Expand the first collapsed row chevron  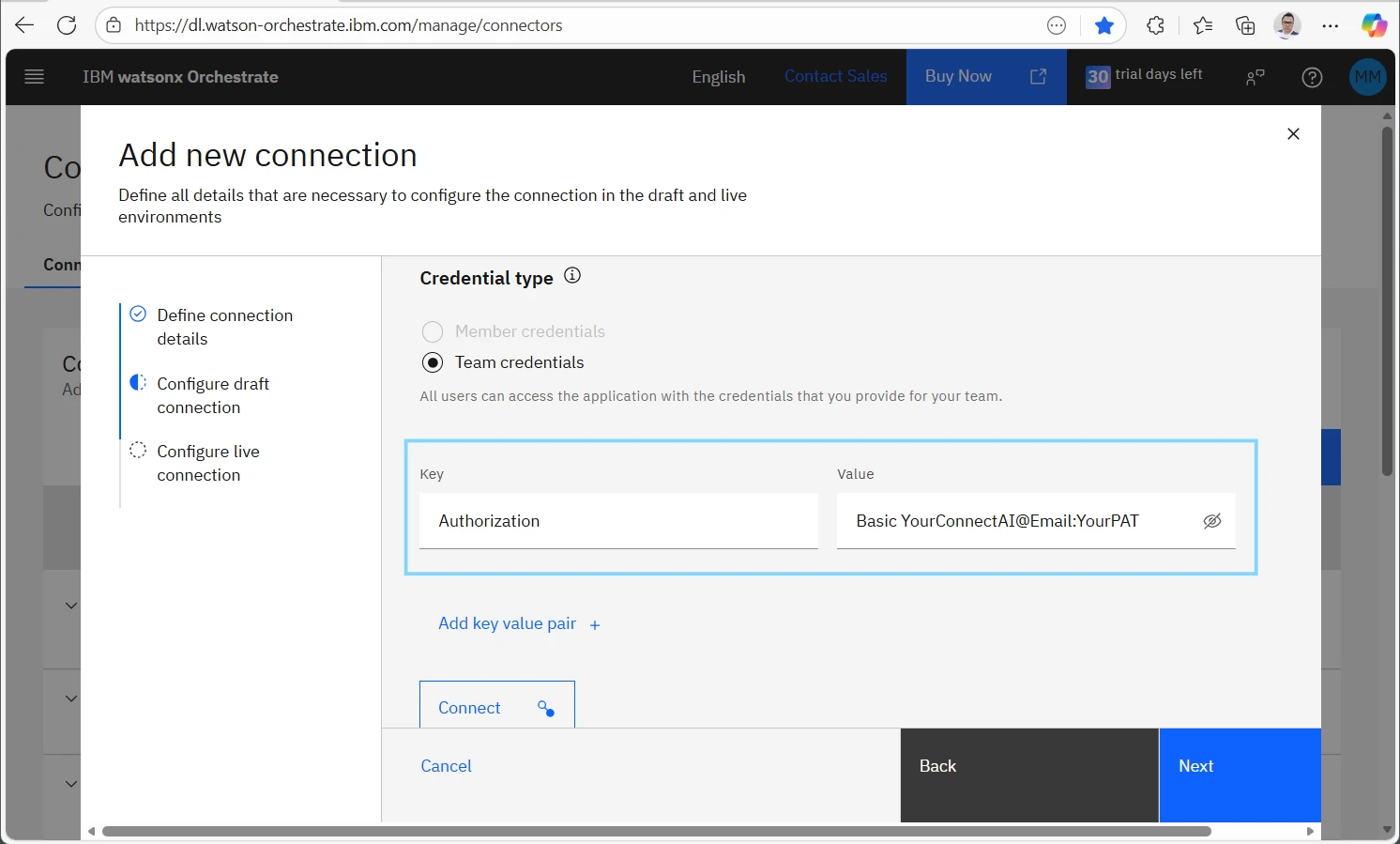(71, 606)
